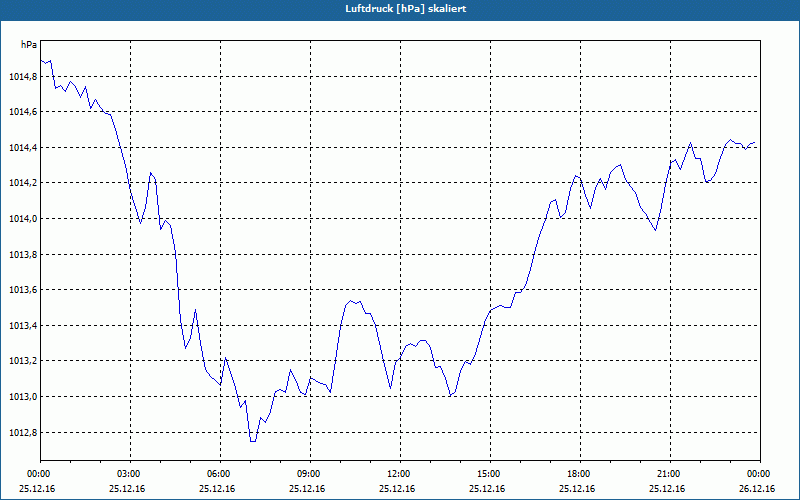Click the 25.12.16 date under 12:00
The width and height of the screenshot is (800, 500).
click(397, 488)
